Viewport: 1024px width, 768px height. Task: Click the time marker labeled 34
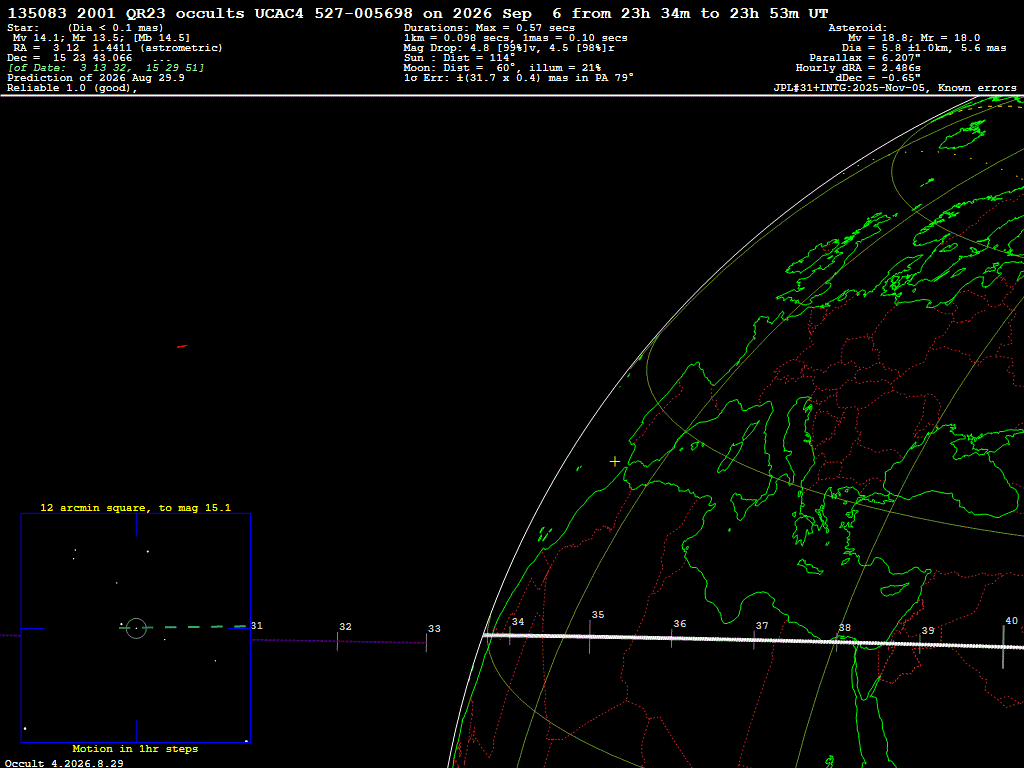tap(518, 622)
